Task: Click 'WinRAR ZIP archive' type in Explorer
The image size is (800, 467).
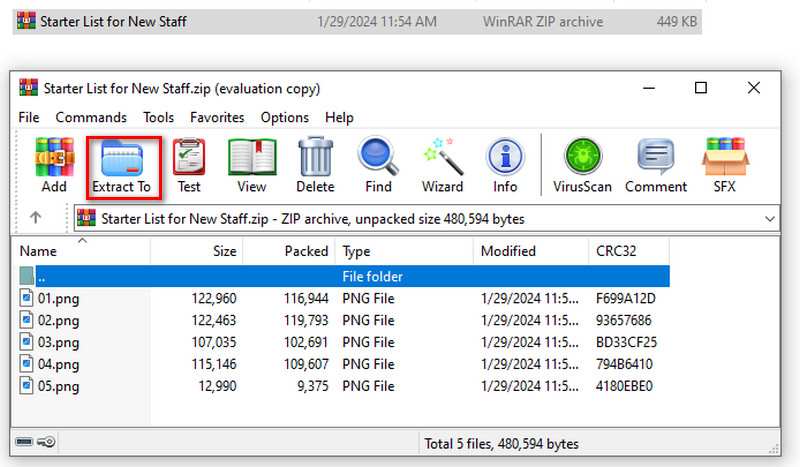Action: pyautogui.click(x=543, y=21)
